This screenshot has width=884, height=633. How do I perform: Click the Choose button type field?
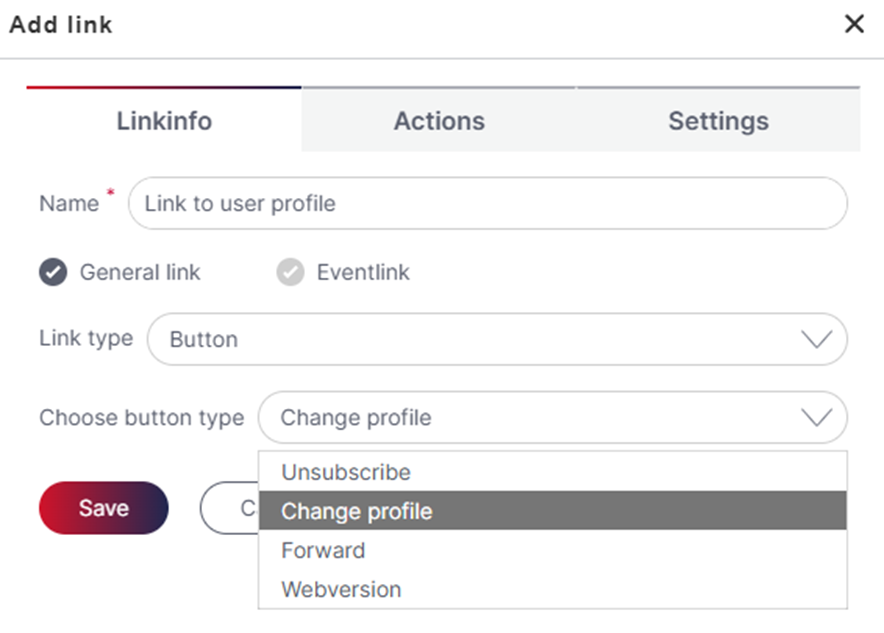(x=530, y=418)
